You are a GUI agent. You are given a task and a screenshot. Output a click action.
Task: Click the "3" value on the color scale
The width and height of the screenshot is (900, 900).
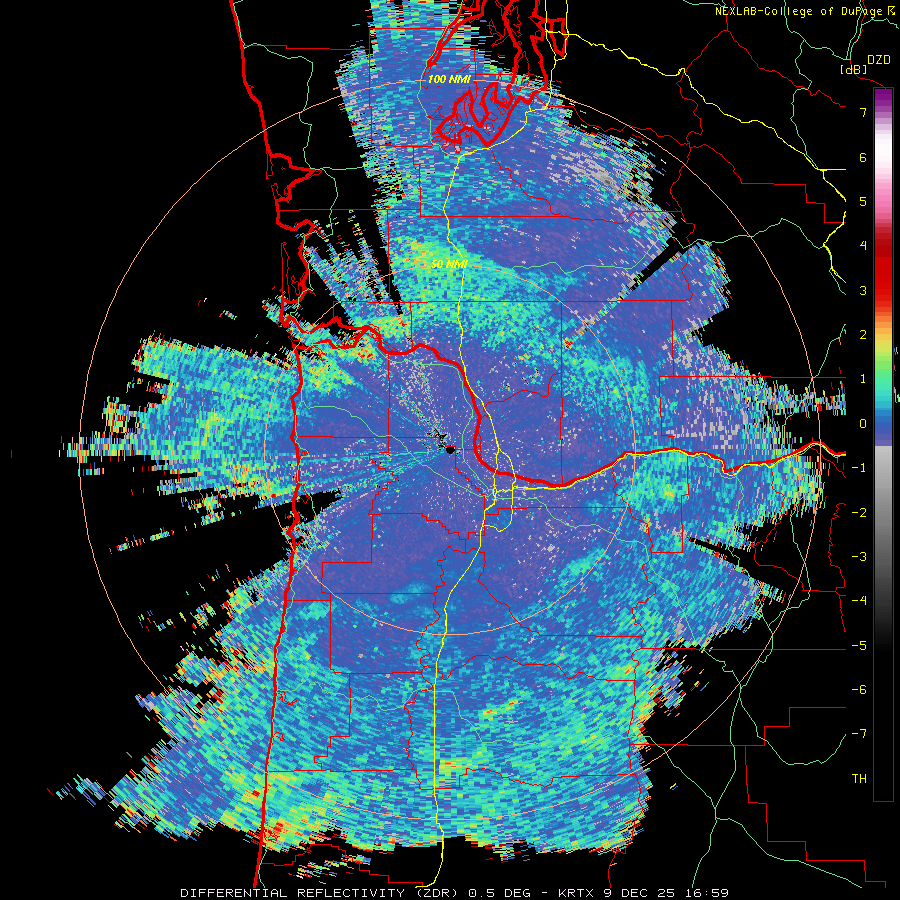pos(863,290)
